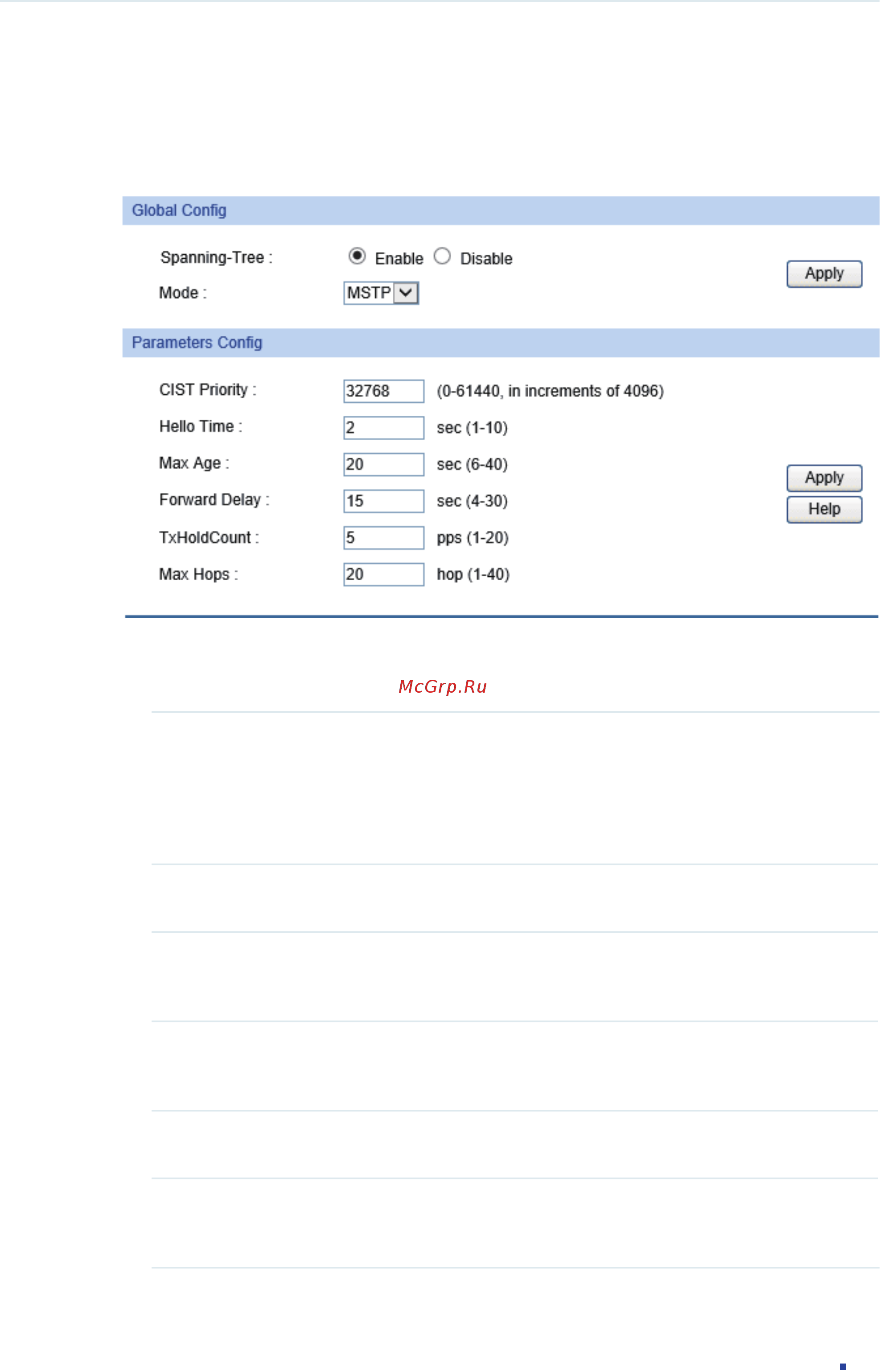This screenshot has height=1372, width=880.
Task: Open the Mode dropdown showing MSTP
Action: click(x=381, y=293)
